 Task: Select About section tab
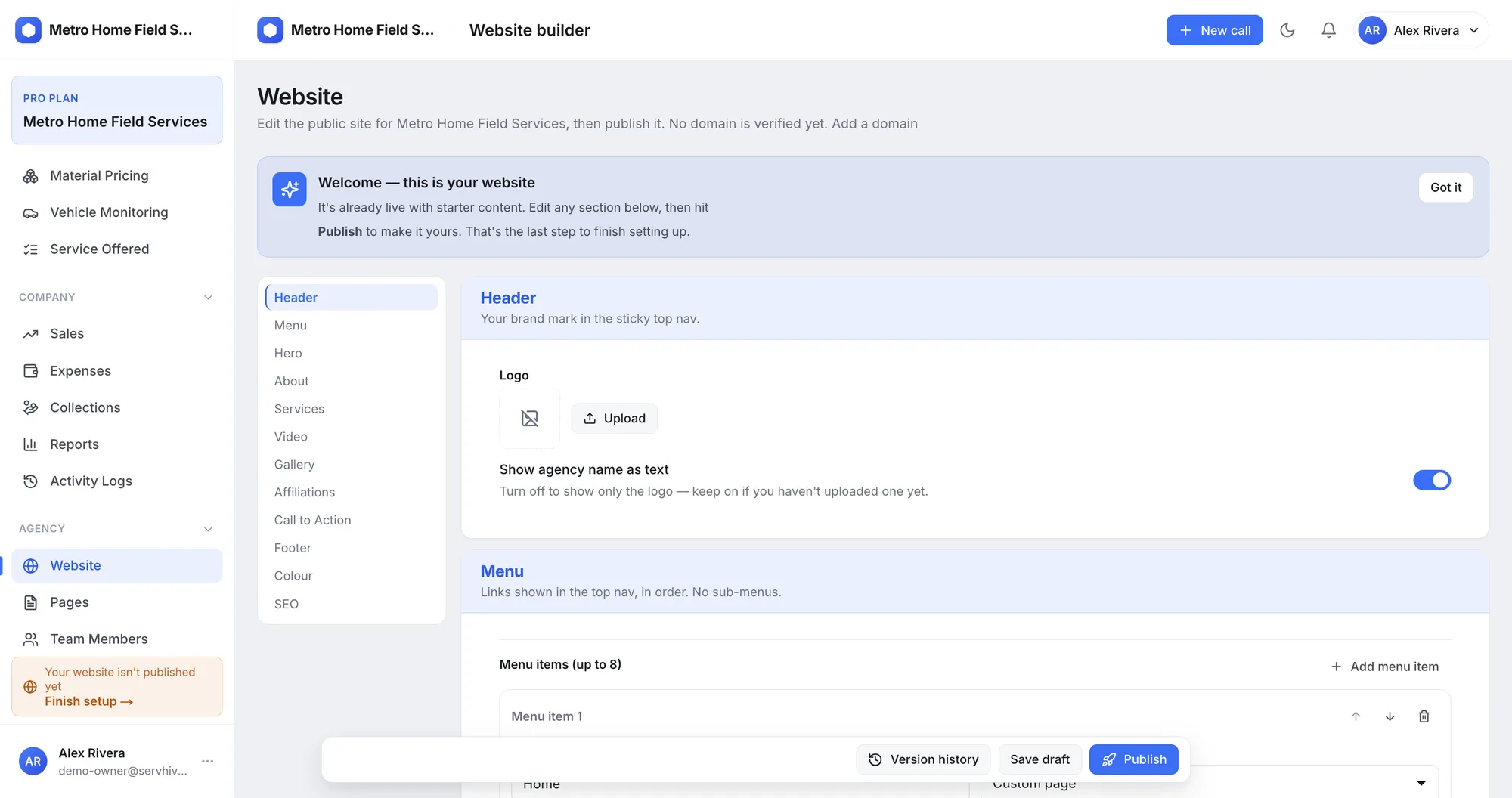pyautogui.click(x=352, y=382)
